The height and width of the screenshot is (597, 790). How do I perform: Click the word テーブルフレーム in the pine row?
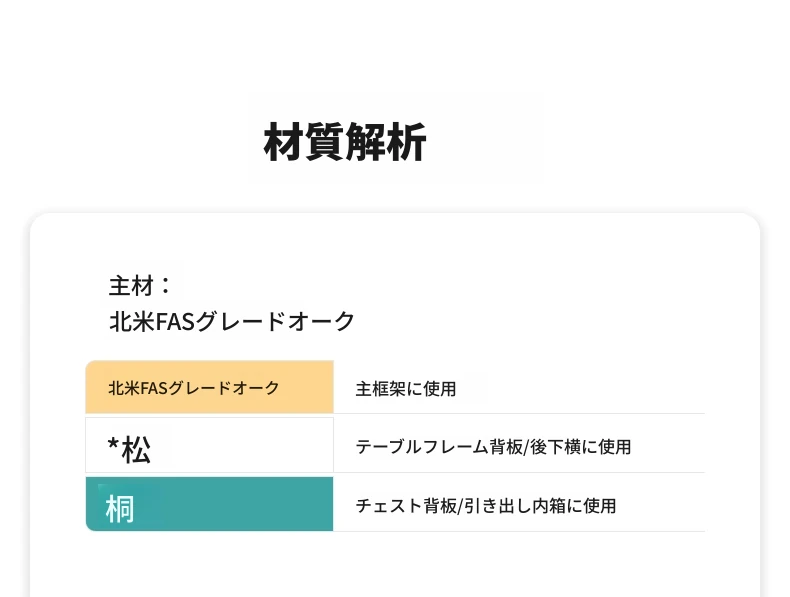point(422,447)
